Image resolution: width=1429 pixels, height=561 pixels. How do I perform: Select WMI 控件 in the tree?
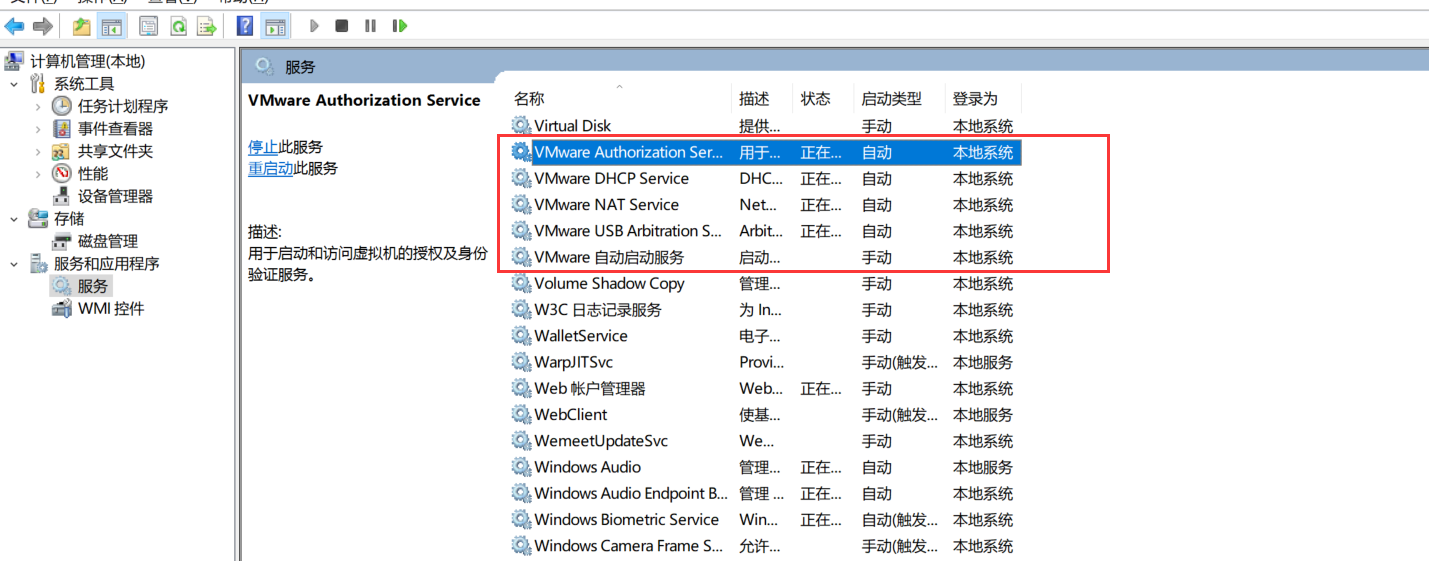(x=111, y=309)
